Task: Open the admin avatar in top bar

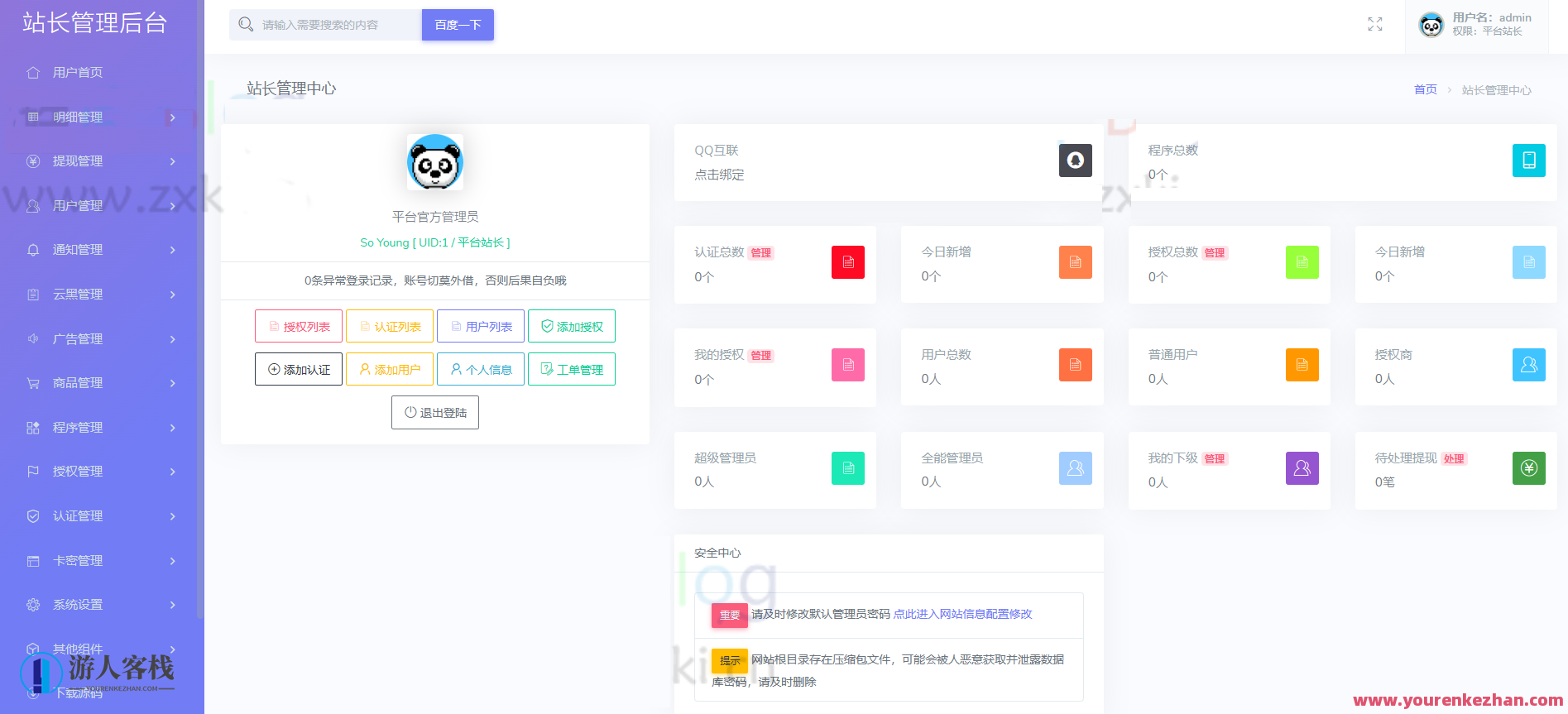Action: point(1431,26)
